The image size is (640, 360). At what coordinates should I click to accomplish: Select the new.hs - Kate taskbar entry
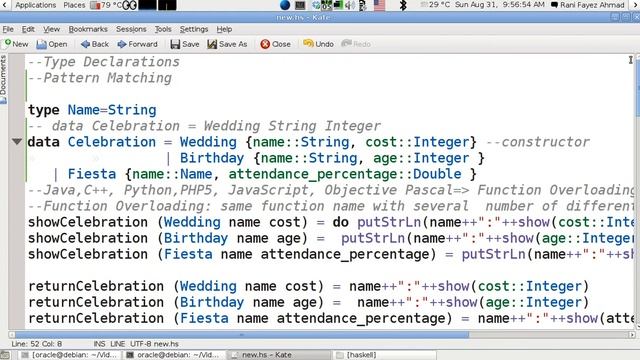[279, 355]
